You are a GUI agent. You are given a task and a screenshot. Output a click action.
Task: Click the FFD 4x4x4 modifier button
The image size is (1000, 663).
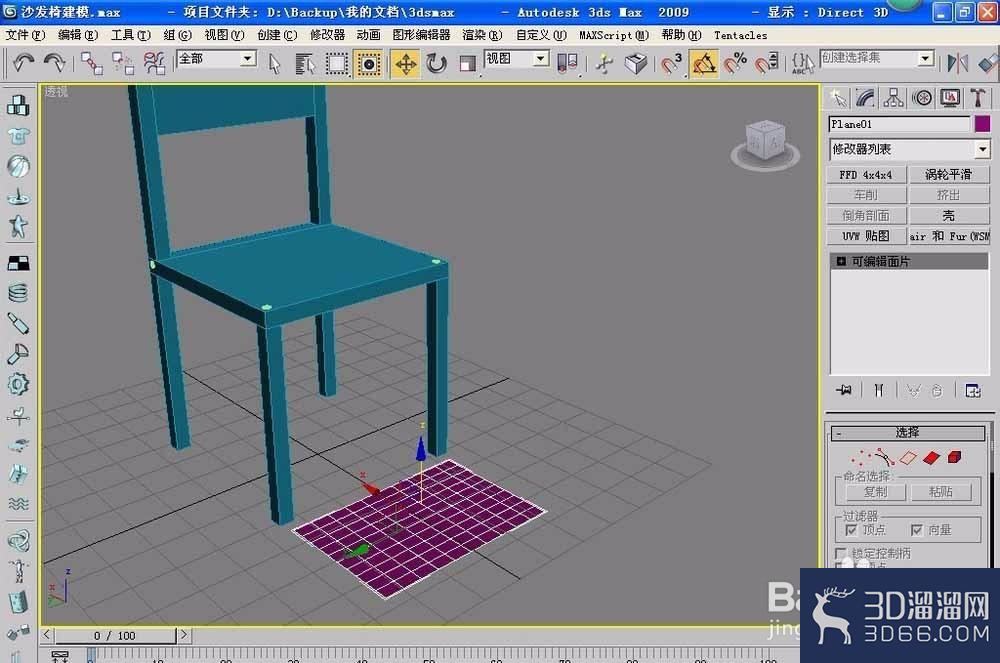click(866, 175)
